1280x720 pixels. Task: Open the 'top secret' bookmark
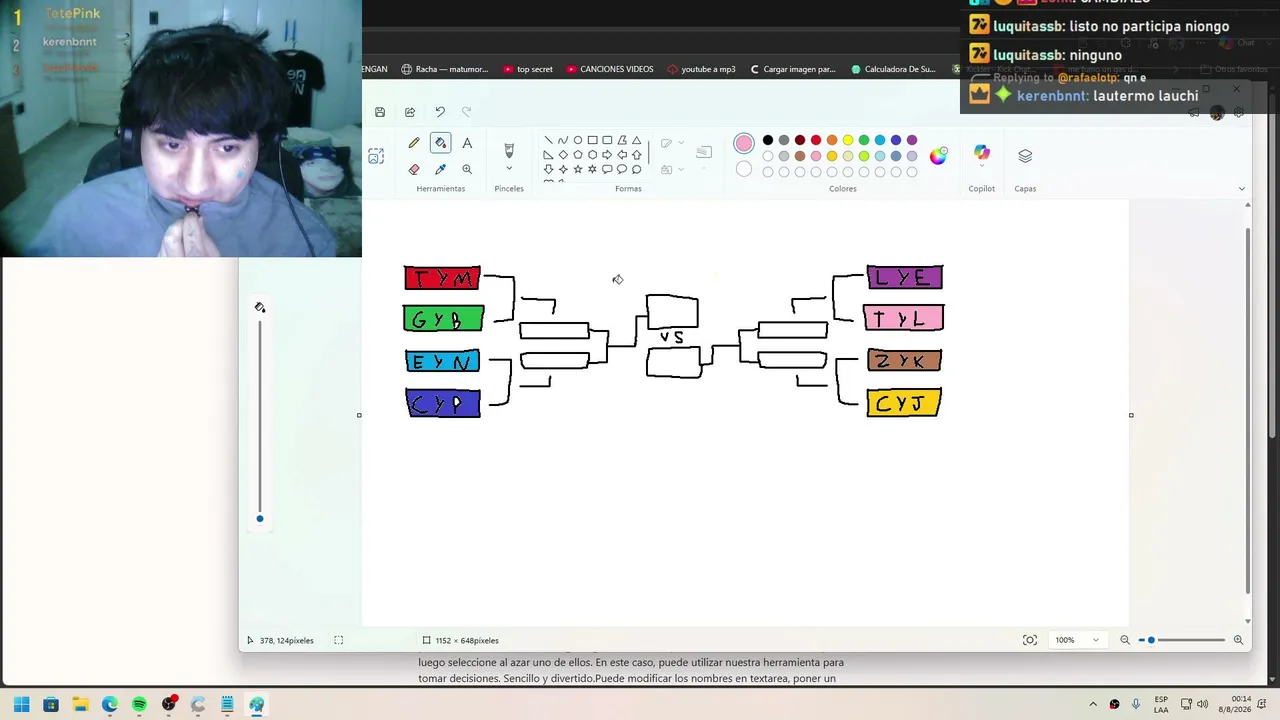tap(528, 69)
